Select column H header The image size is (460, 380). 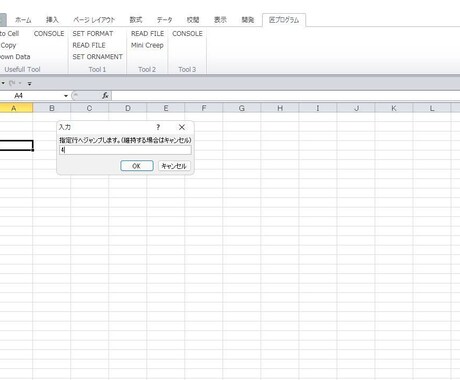click(280, 108)
